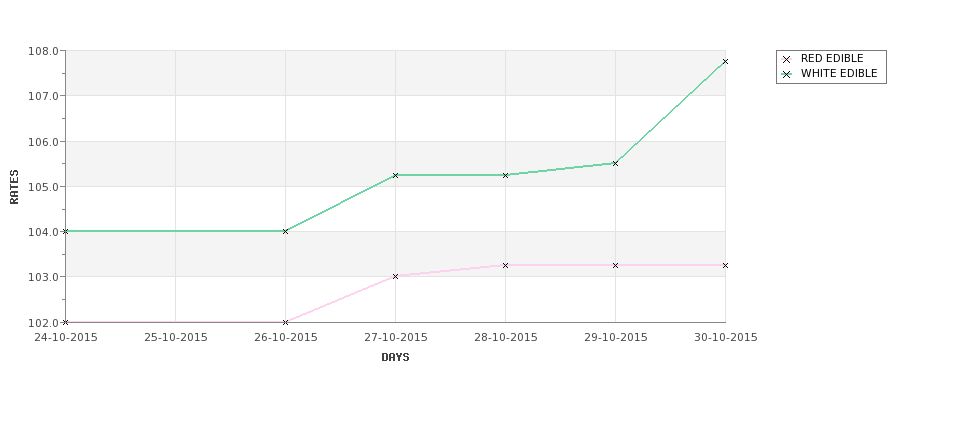Click the 30-10-2015 date axis label
The image size is (975, 429).
[726, 338]
